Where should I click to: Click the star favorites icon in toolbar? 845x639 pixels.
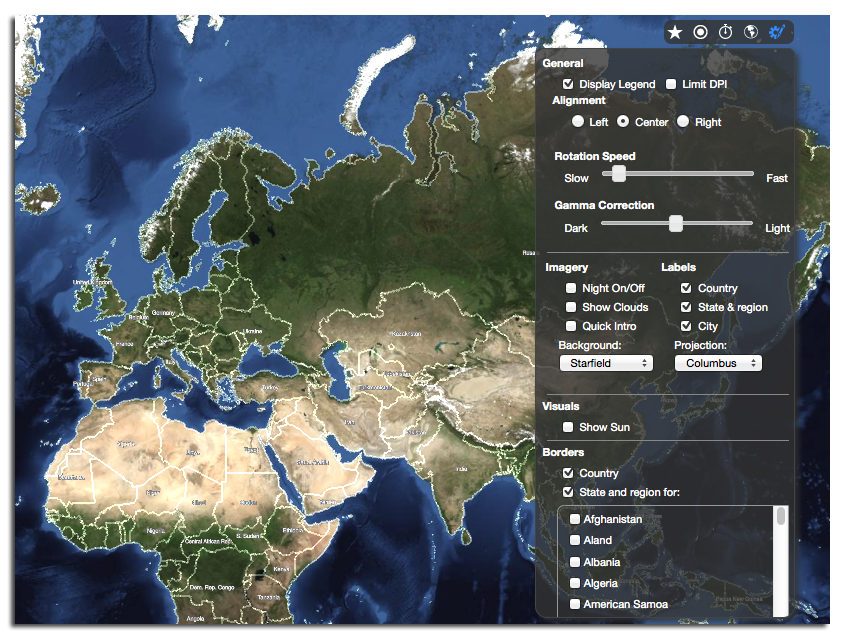(x=675, y=31)
